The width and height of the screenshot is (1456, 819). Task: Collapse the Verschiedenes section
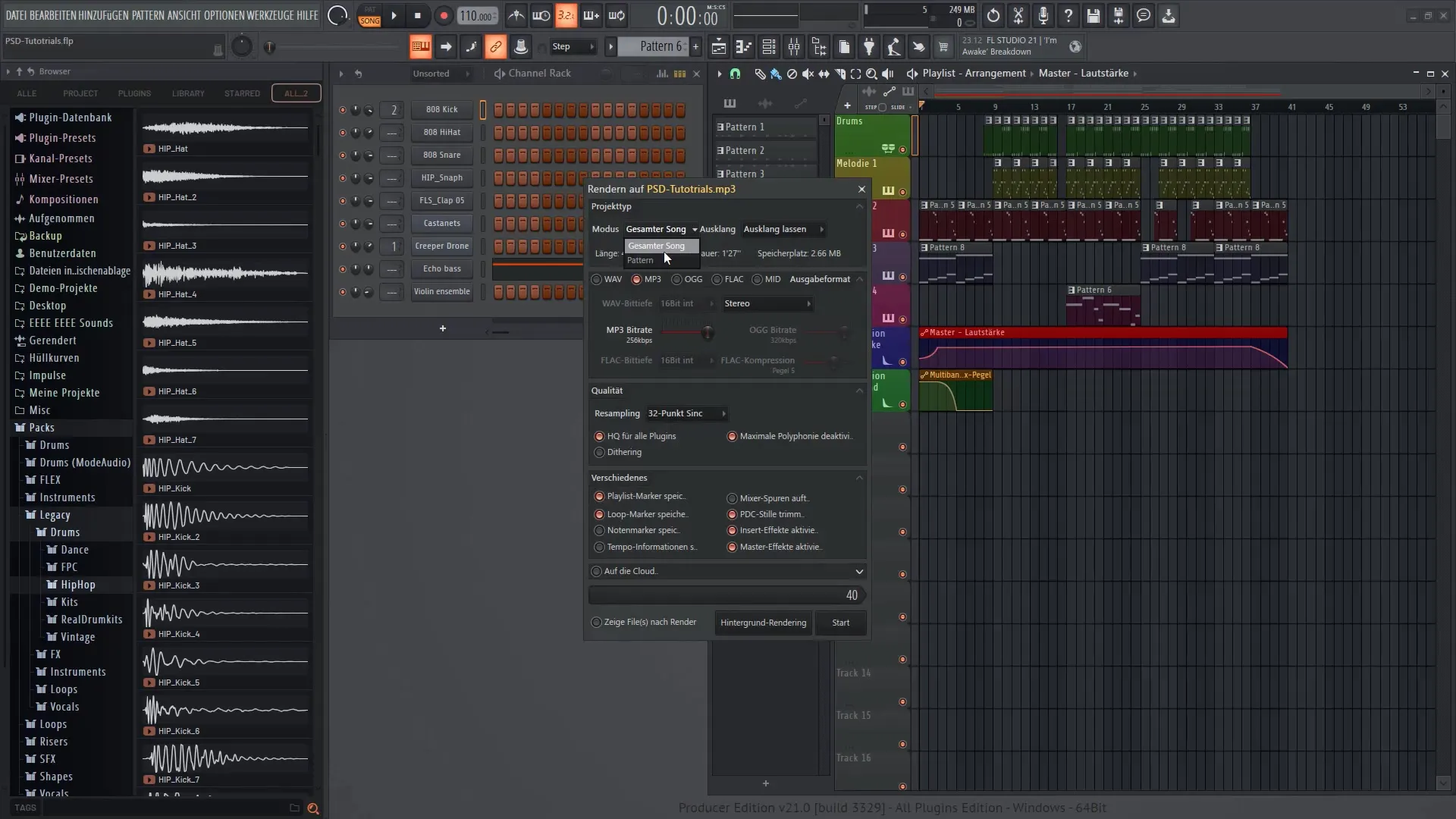click(859, 478)
